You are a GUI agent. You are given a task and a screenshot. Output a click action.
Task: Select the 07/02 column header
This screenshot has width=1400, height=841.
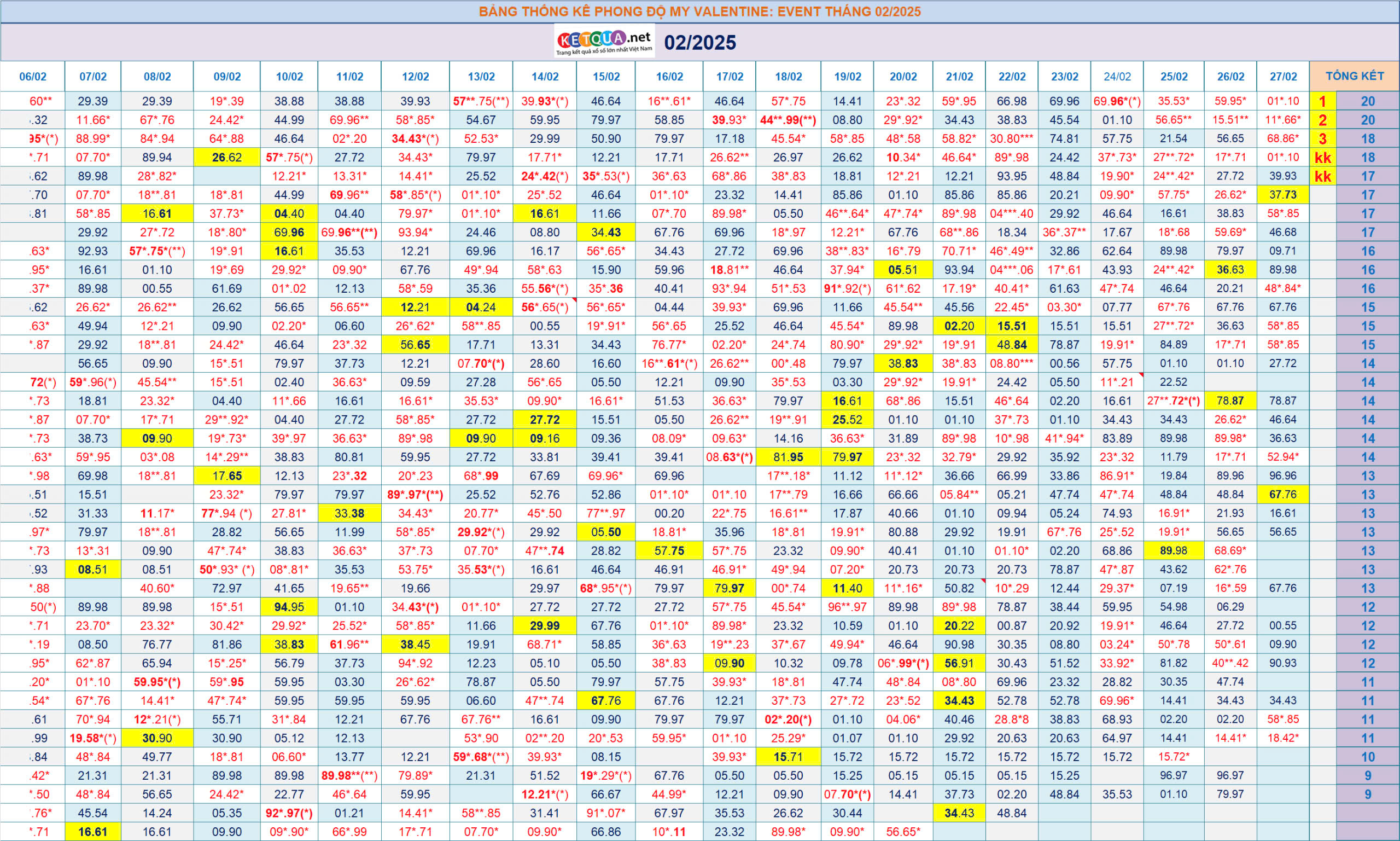(x=93, y=77)
